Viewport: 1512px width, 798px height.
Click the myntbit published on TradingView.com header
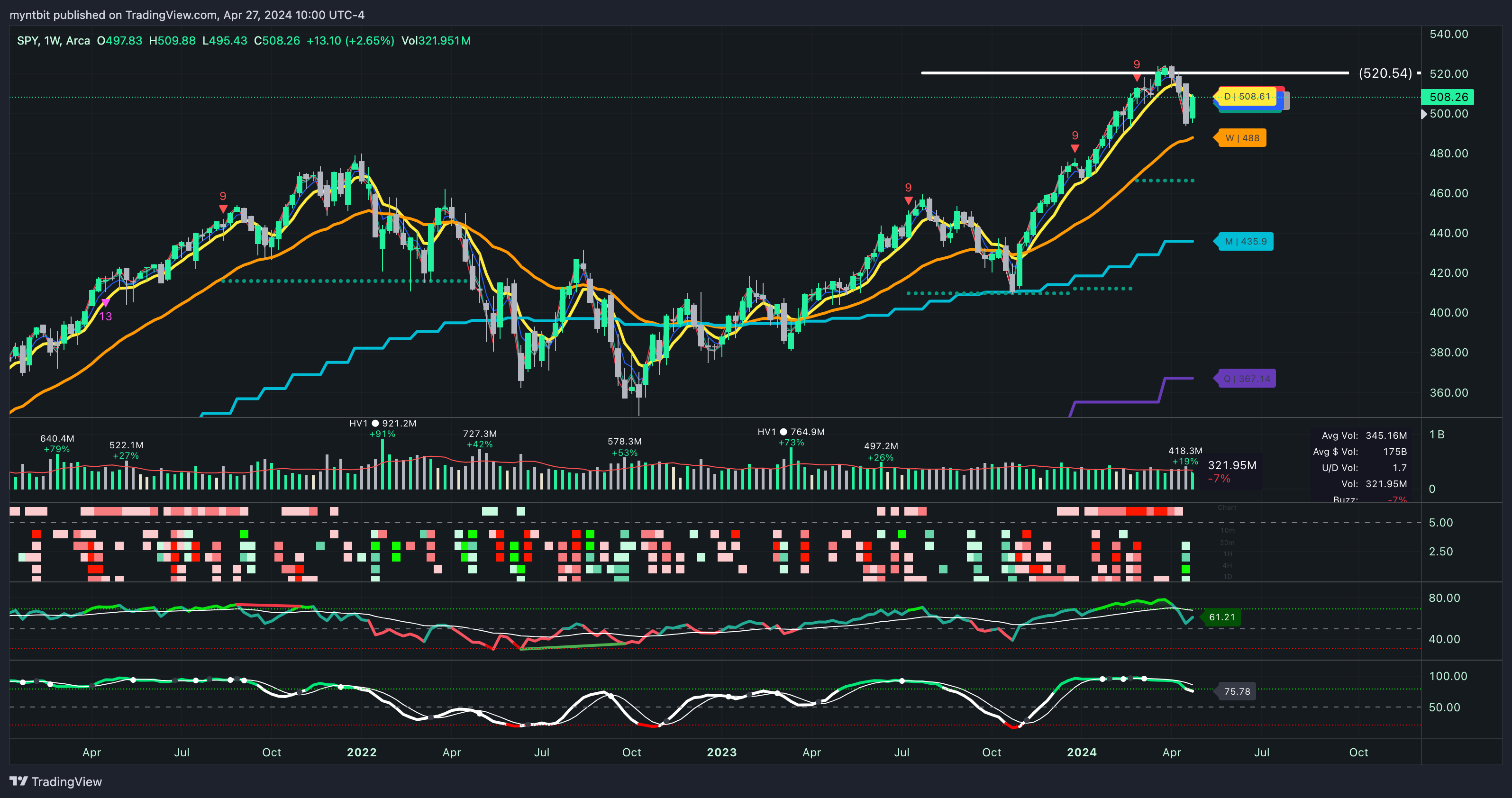click(187, 15)
